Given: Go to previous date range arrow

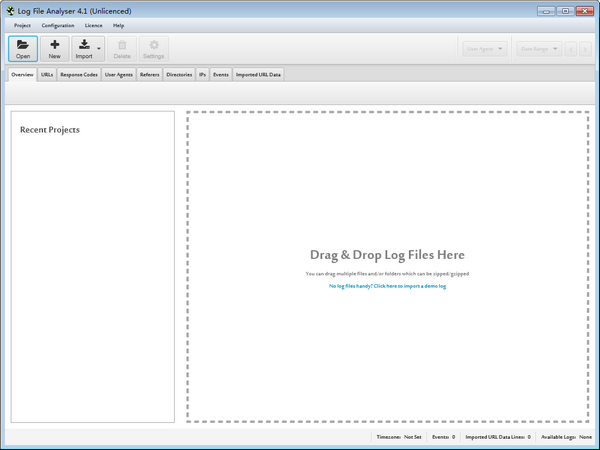Looking at the screenshot, I should tap(571, 49).
